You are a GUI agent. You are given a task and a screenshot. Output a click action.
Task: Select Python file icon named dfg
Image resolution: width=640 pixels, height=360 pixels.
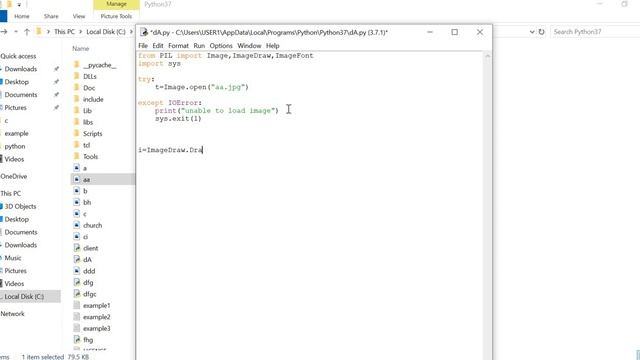(x=76, y=282)
